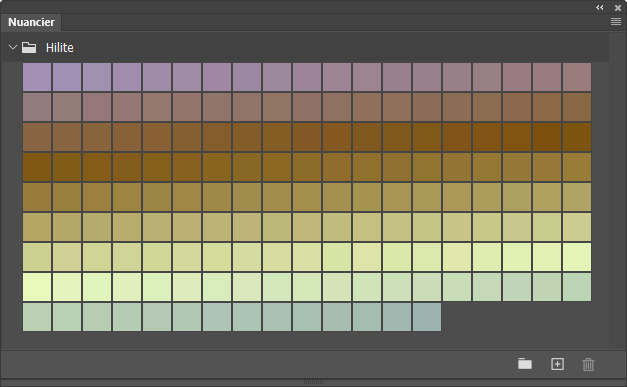The image size is (627, 387).
Task: Pick the rosy-brown swatch starting second row
Action: [x=37, y=107]
